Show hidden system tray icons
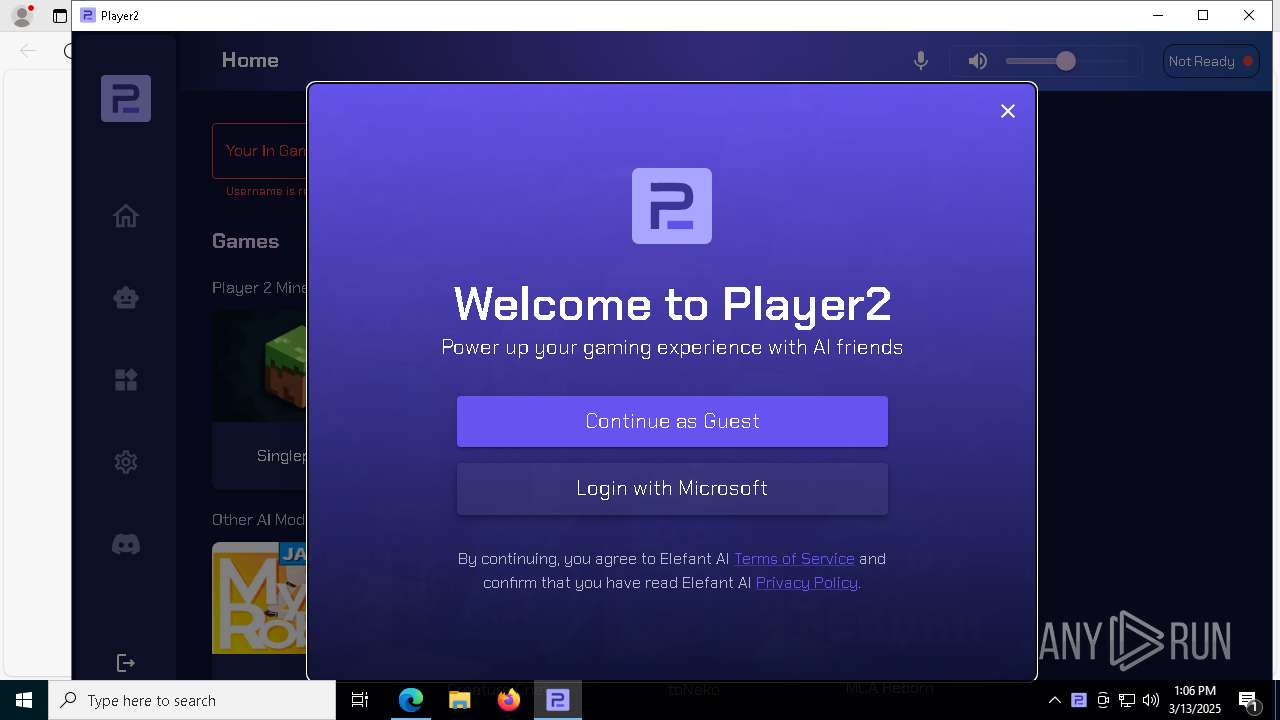 click(1054, 700)
